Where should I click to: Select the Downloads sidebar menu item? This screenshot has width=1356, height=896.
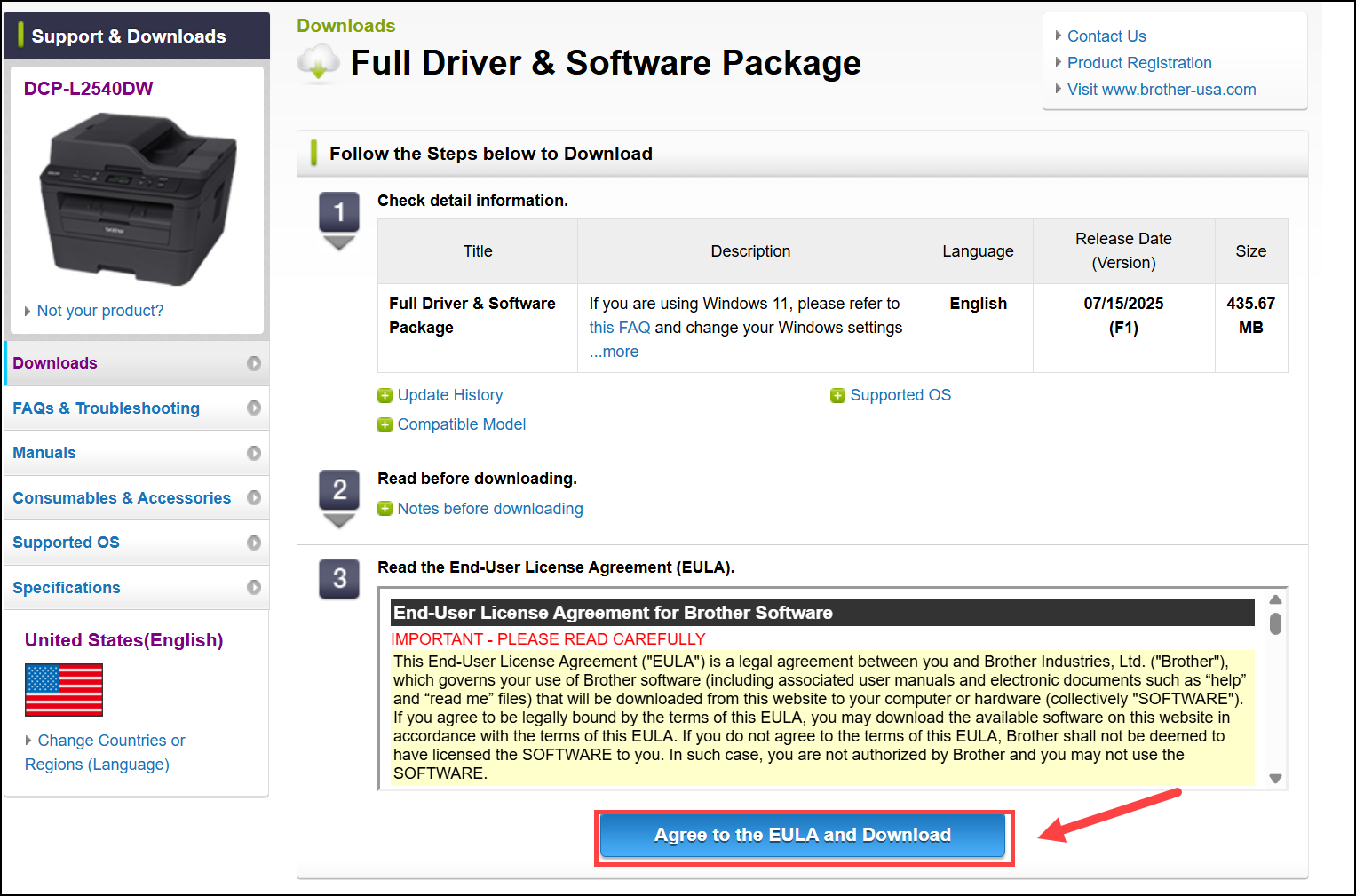[x=137, y=363]
